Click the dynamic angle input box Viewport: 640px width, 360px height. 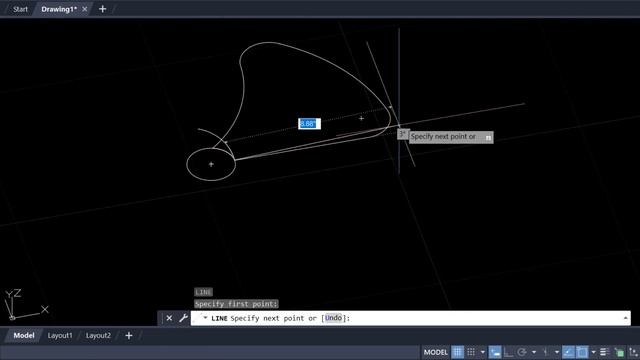(x=402, y=134)
